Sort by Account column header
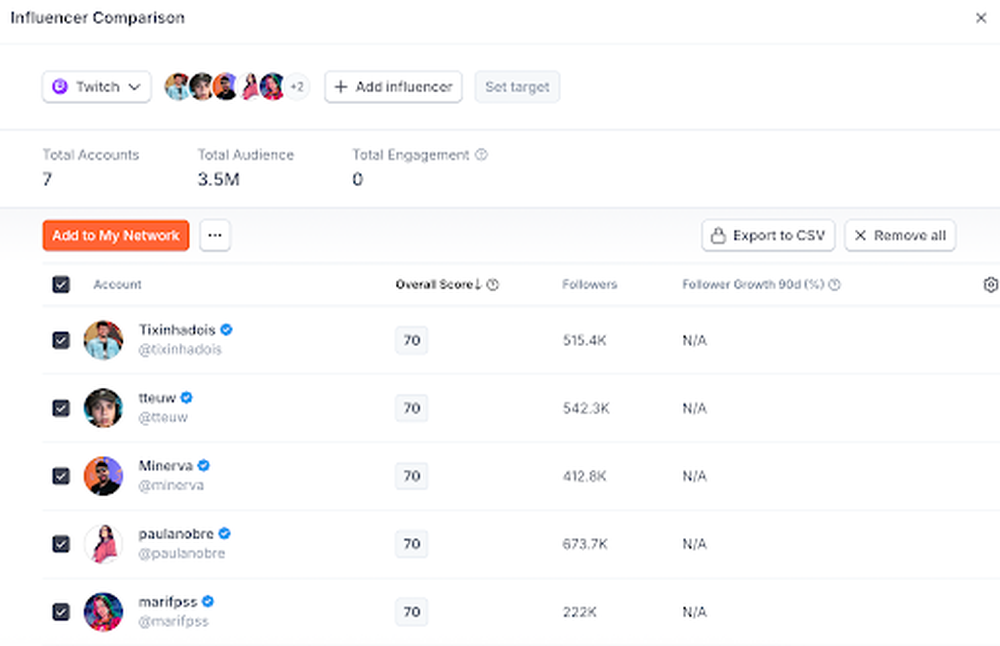This screenshot has height=646, width=1000. 117,284
